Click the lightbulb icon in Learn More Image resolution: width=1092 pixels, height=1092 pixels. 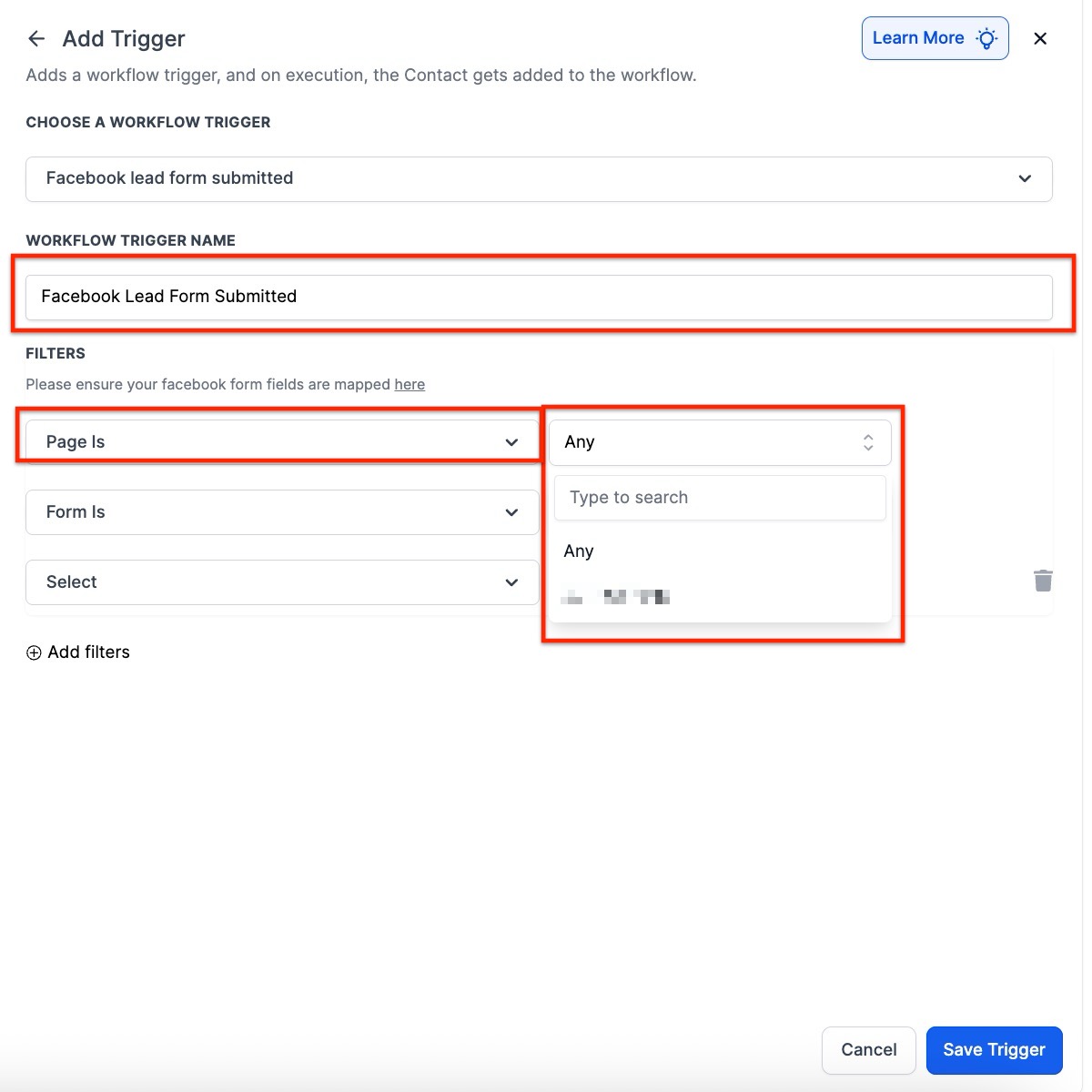tap(986, 38)
